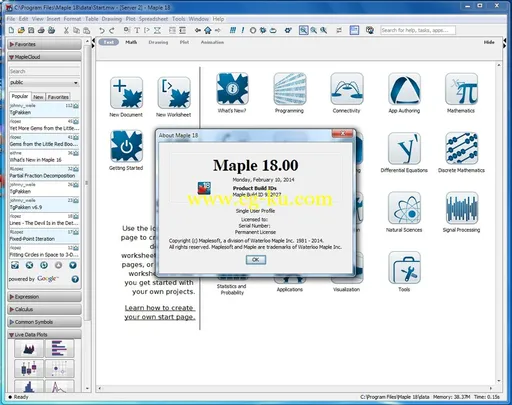The width and height of the screenshot is (512, 405).
Task: Click the redo arrow toolbar icon
Action: click(x=112, y=30)
